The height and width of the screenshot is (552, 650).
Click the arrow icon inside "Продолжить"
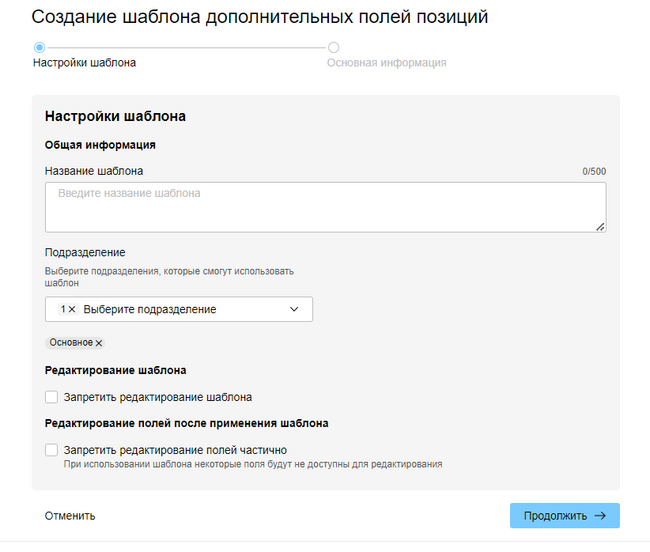click(600, 516)
